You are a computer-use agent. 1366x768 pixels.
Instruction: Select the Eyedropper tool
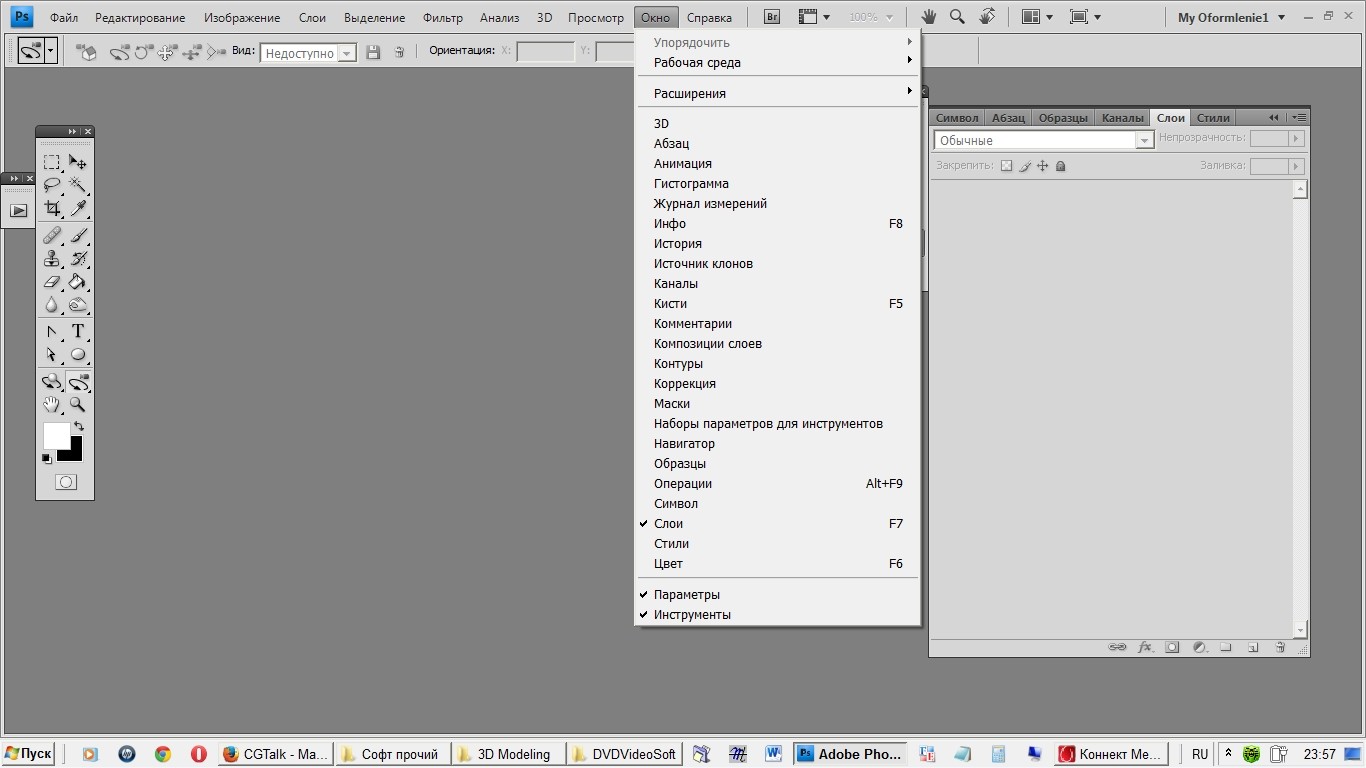pos(78,208)
